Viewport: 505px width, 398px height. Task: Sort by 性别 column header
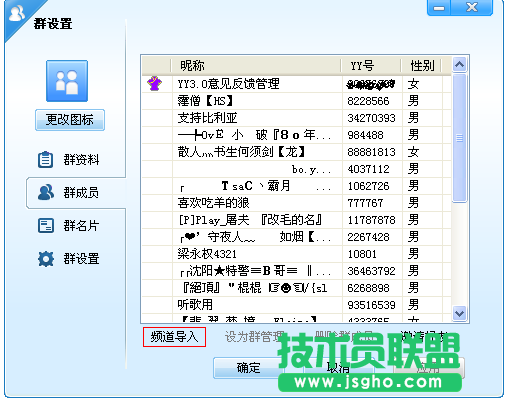[422, 65]
